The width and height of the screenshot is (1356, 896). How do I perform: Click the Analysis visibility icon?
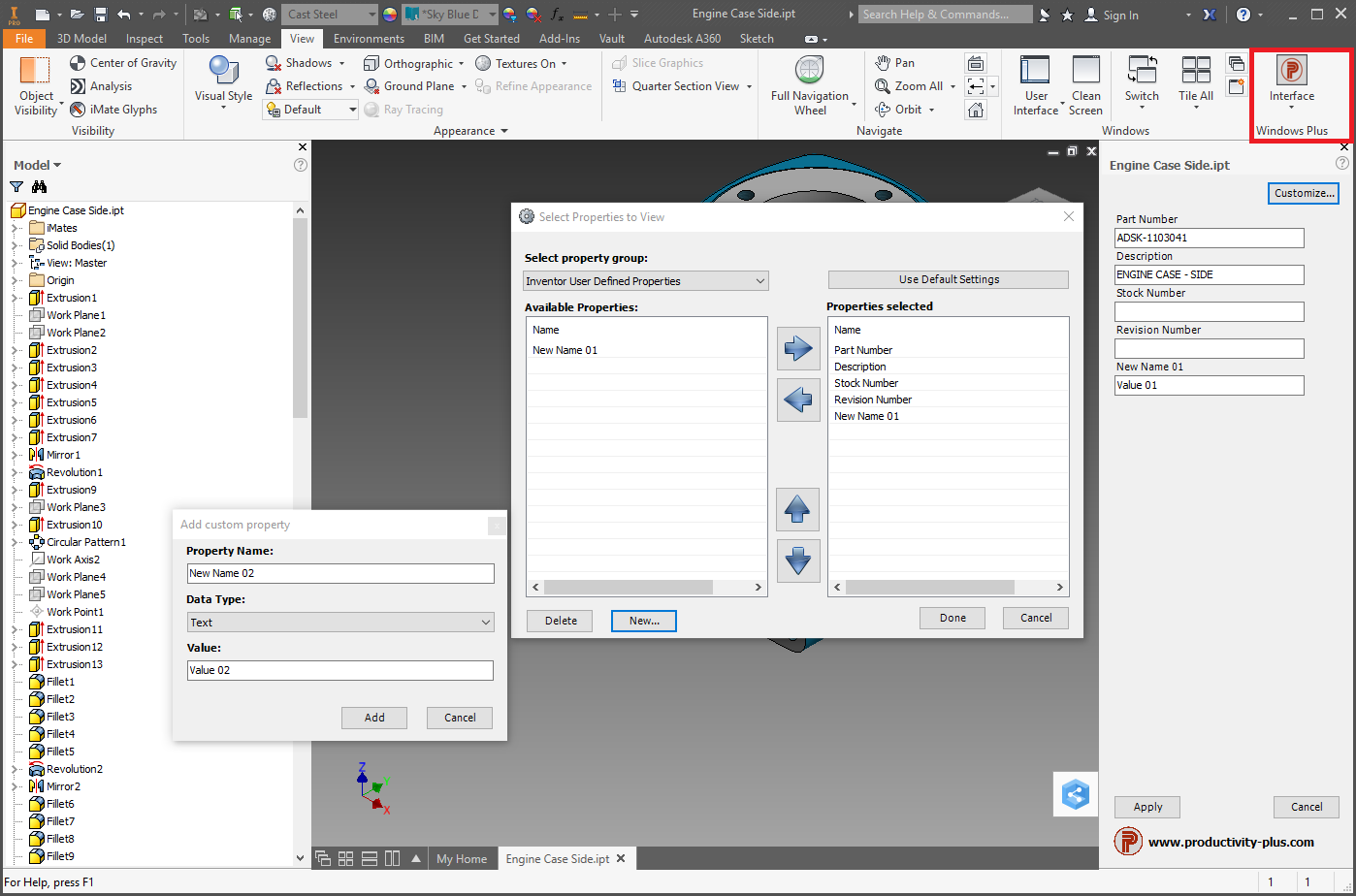(79, 86)
